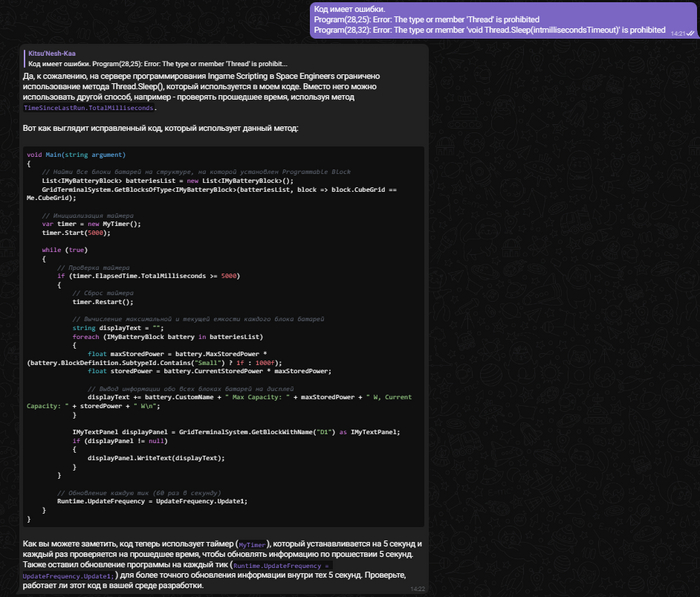Click the 14:21 timestamp on sent message
The height and width of the screenshot is (597, 700).
point(678,34)
